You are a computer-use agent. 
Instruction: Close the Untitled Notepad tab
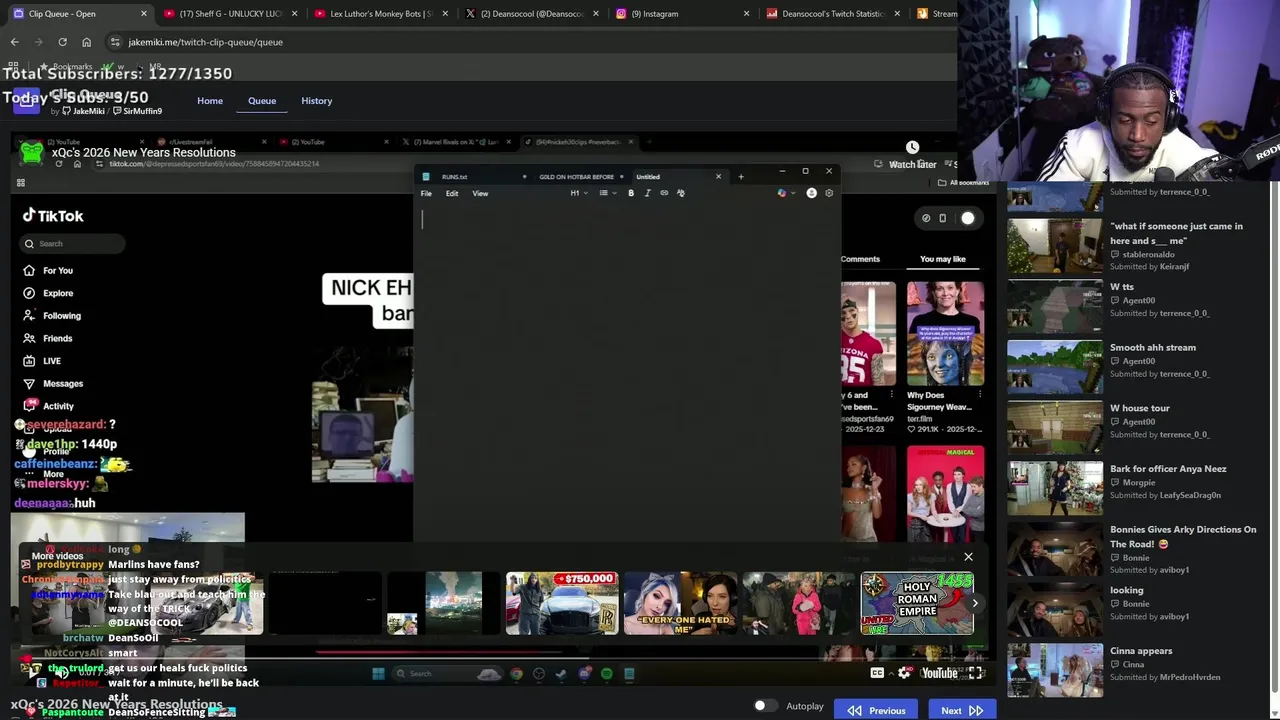(x=718, y=177)
